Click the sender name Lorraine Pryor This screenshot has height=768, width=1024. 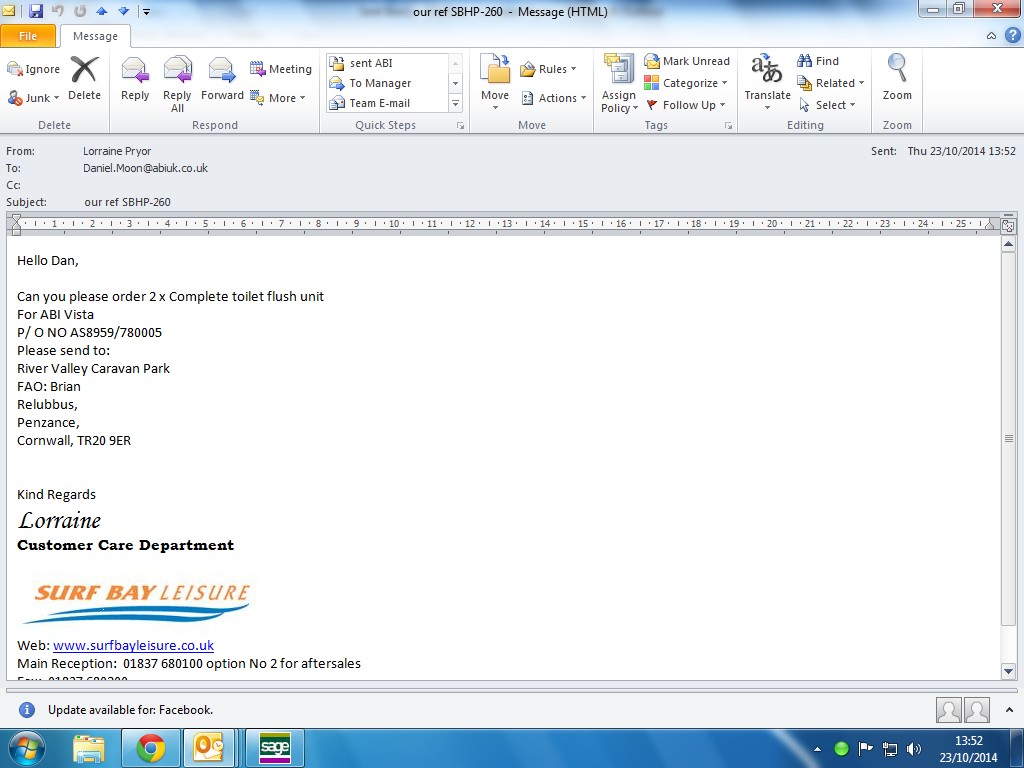tap(117, 151)
